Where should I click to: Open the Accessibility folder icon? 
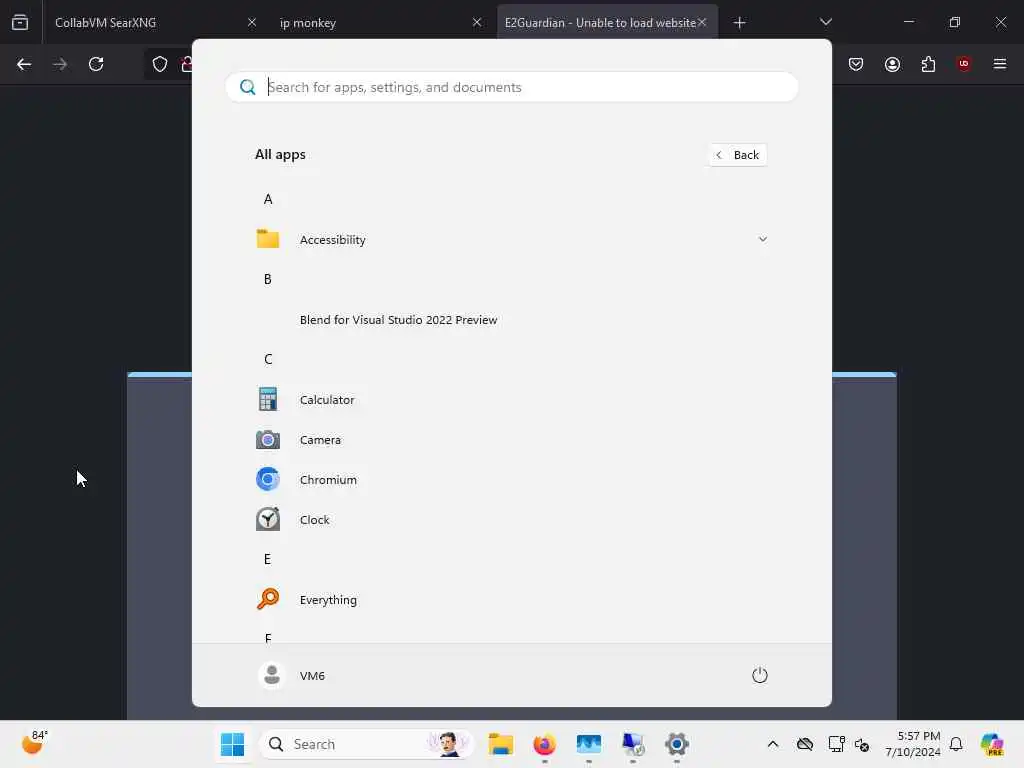coord(268,239)
